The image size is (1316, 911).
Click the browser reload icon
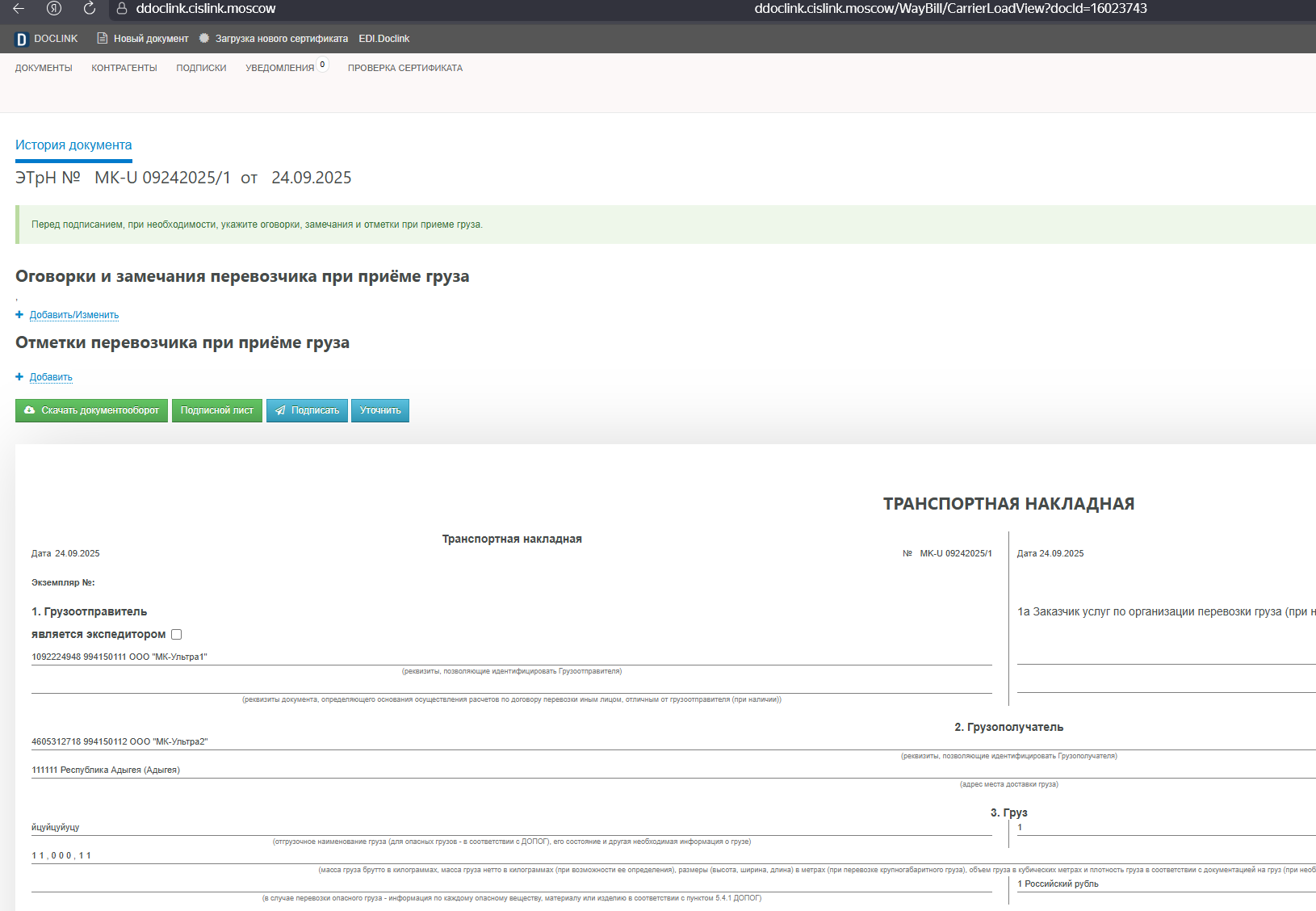point(90,9)
